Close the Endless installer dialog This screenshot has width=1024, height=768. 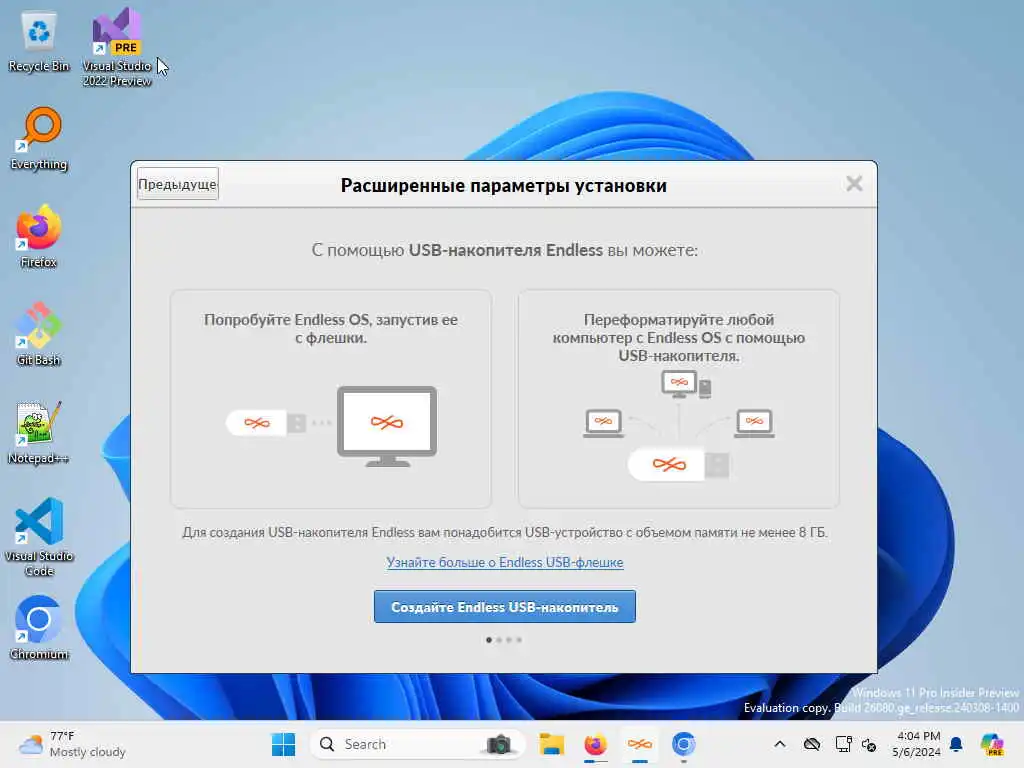tap(854, 184)
